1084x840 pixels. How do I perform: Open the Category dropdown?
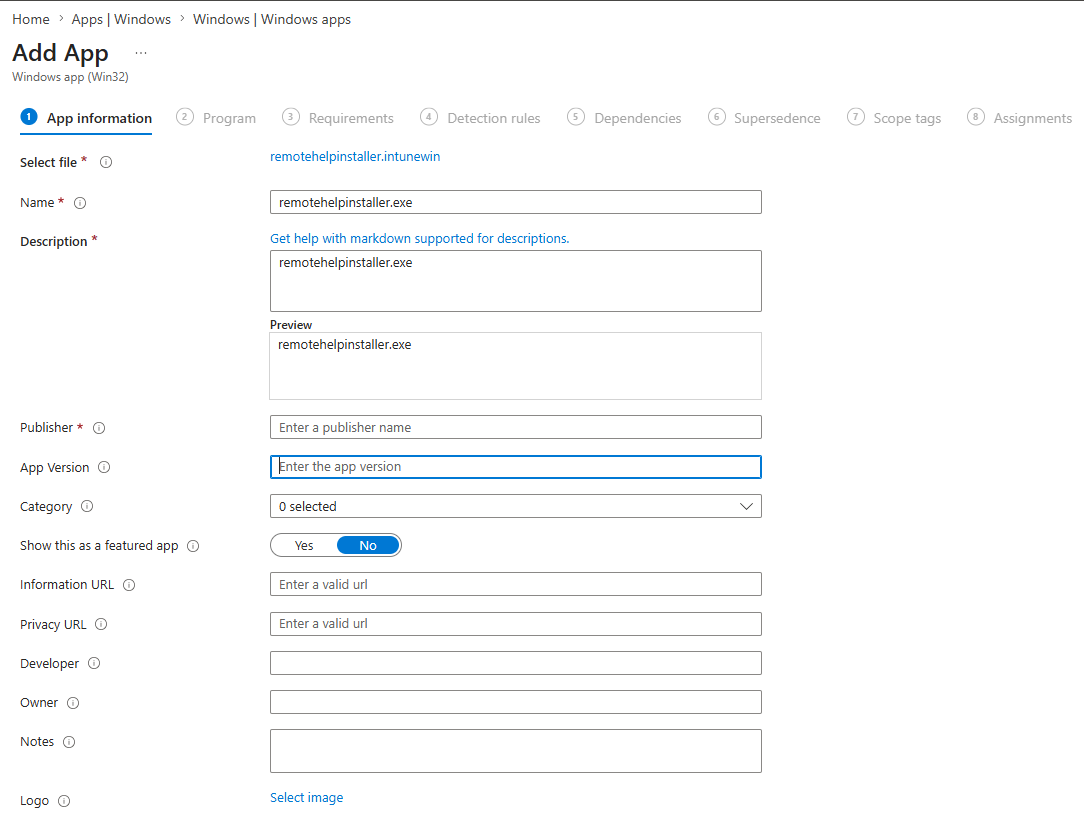516,506
